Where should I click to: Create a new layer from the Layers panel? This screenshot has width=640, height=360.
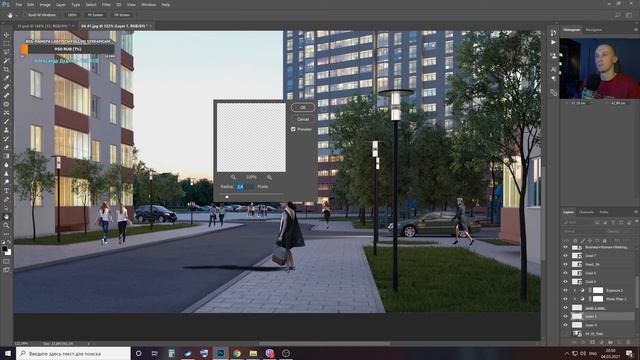click(x=620, y=342)
